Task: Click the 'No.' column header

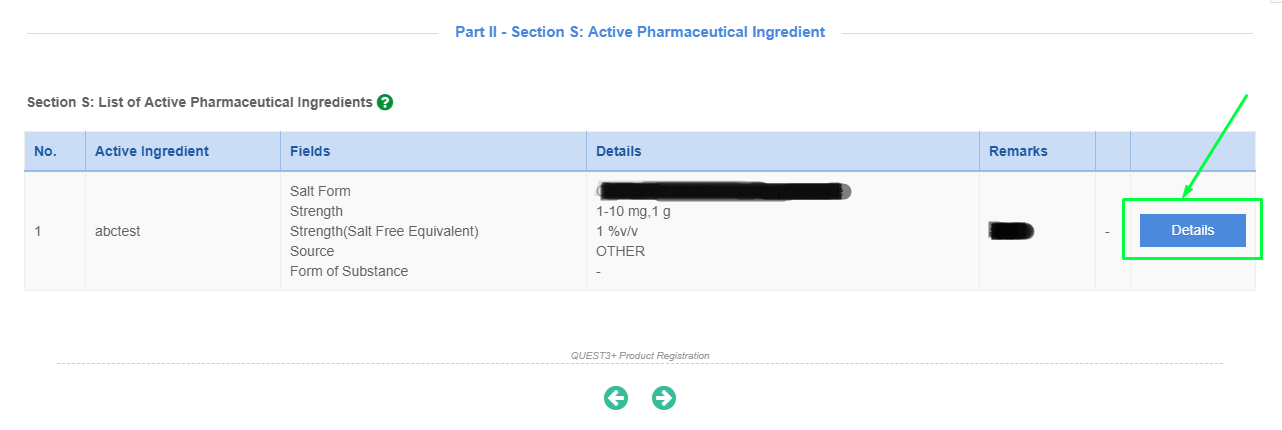Action: pyautogui.click(x=45, y=151)
